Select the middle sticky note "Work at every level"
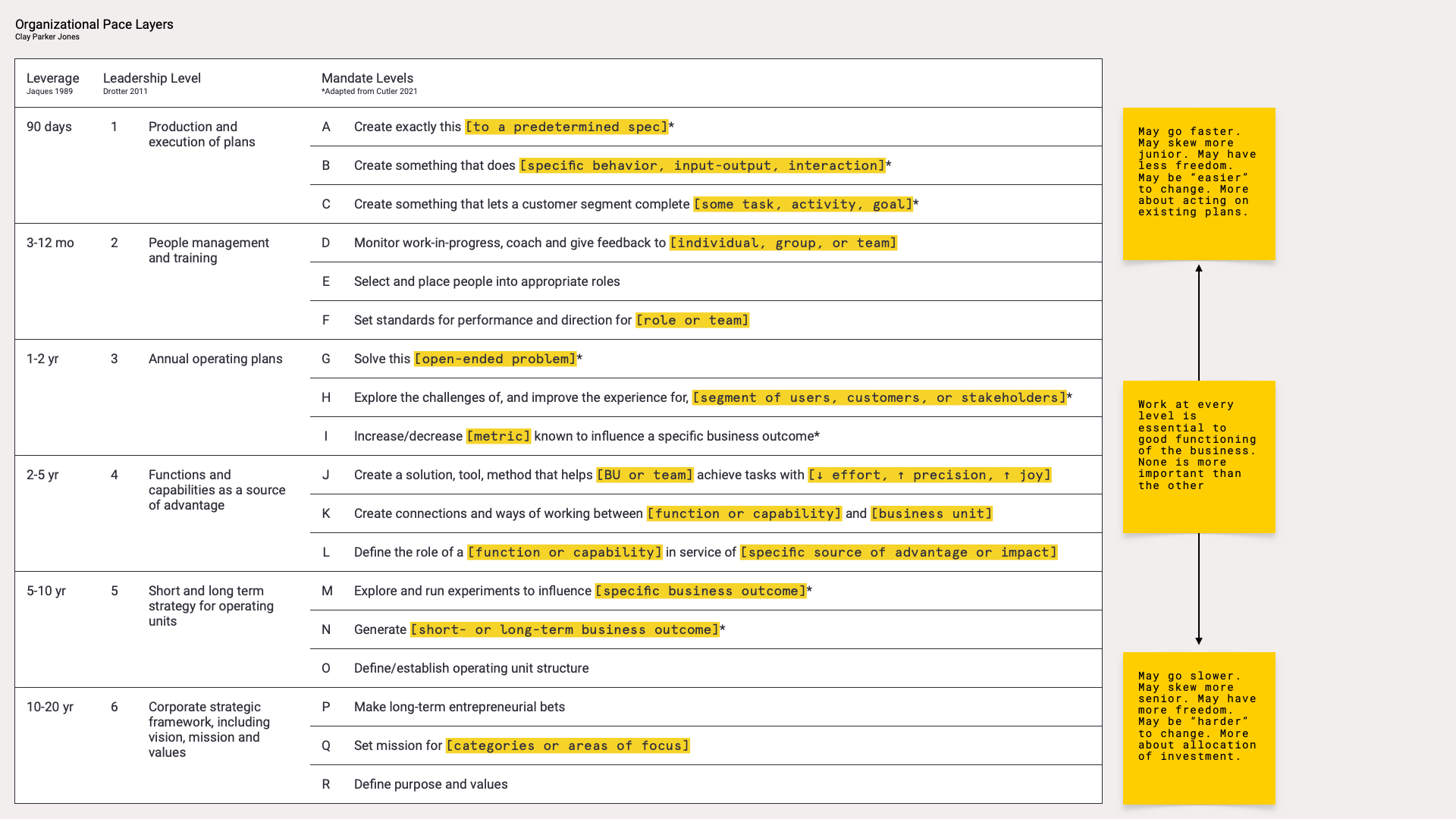1456x819 pixels. click(1198, 457)
